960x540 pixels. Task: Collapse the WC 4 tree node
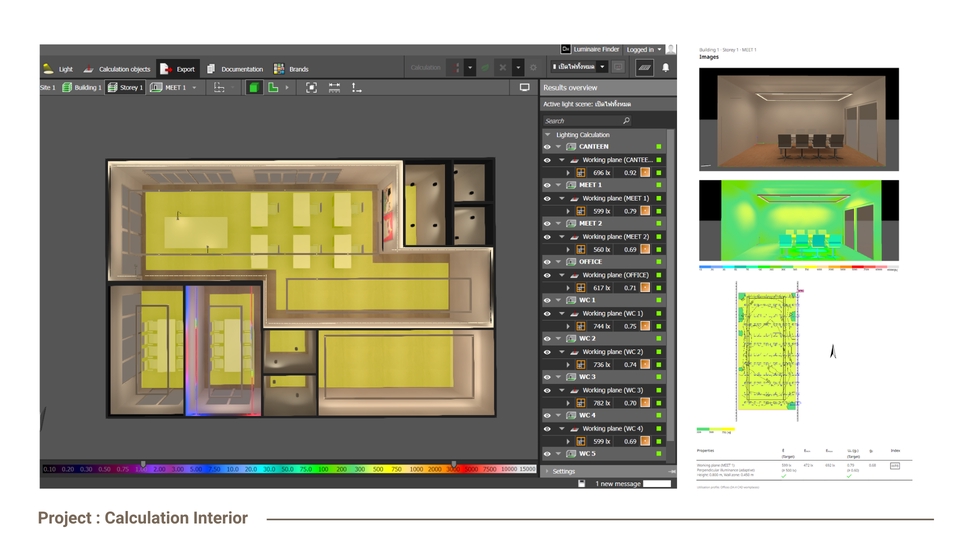coord(558,416)
